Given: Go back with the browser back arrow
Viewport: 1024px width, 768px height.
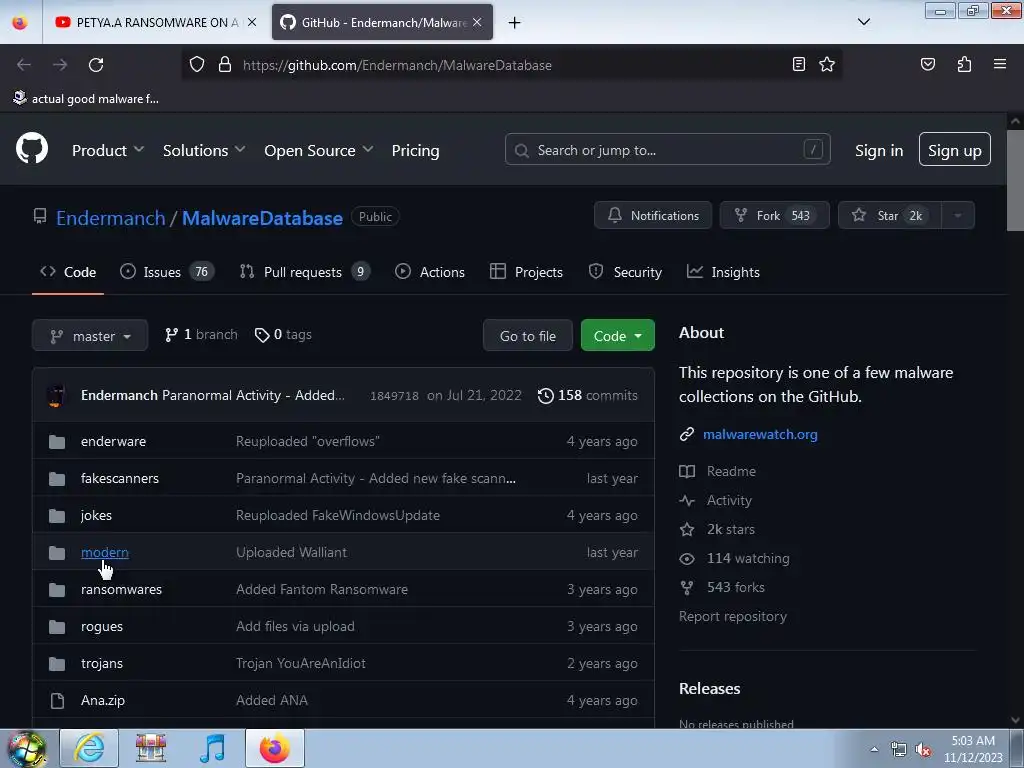Looking at the screenshot, I should tap(24, 65).
